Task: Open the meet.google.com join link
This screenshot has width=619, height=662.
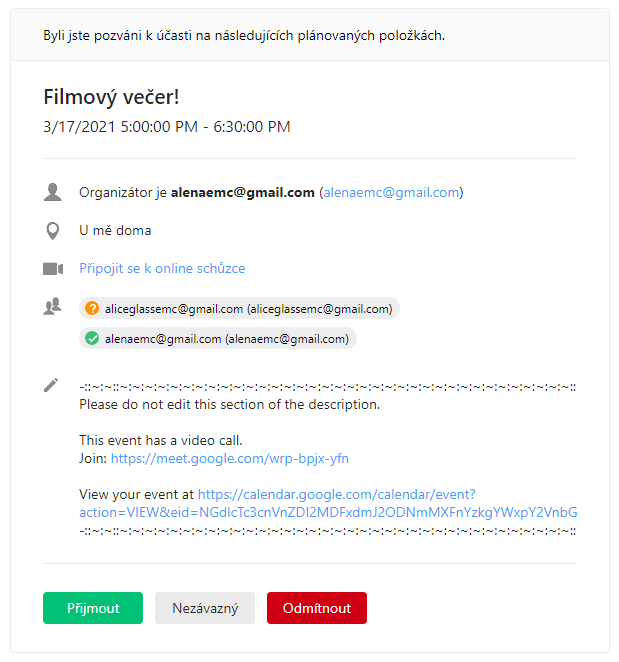Action: tap(230, 459)
